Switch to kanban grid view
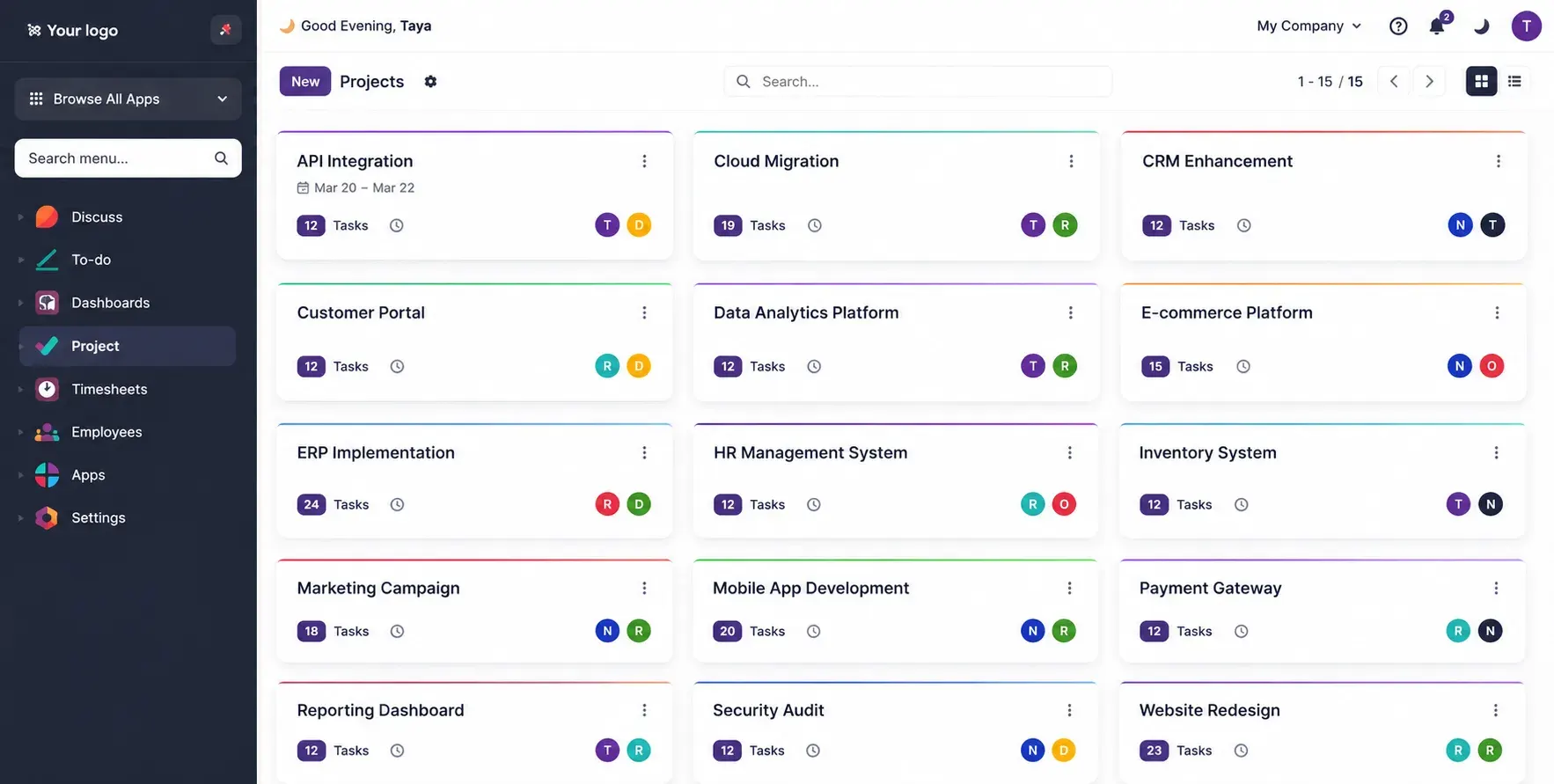 [x=1481, y=81]
